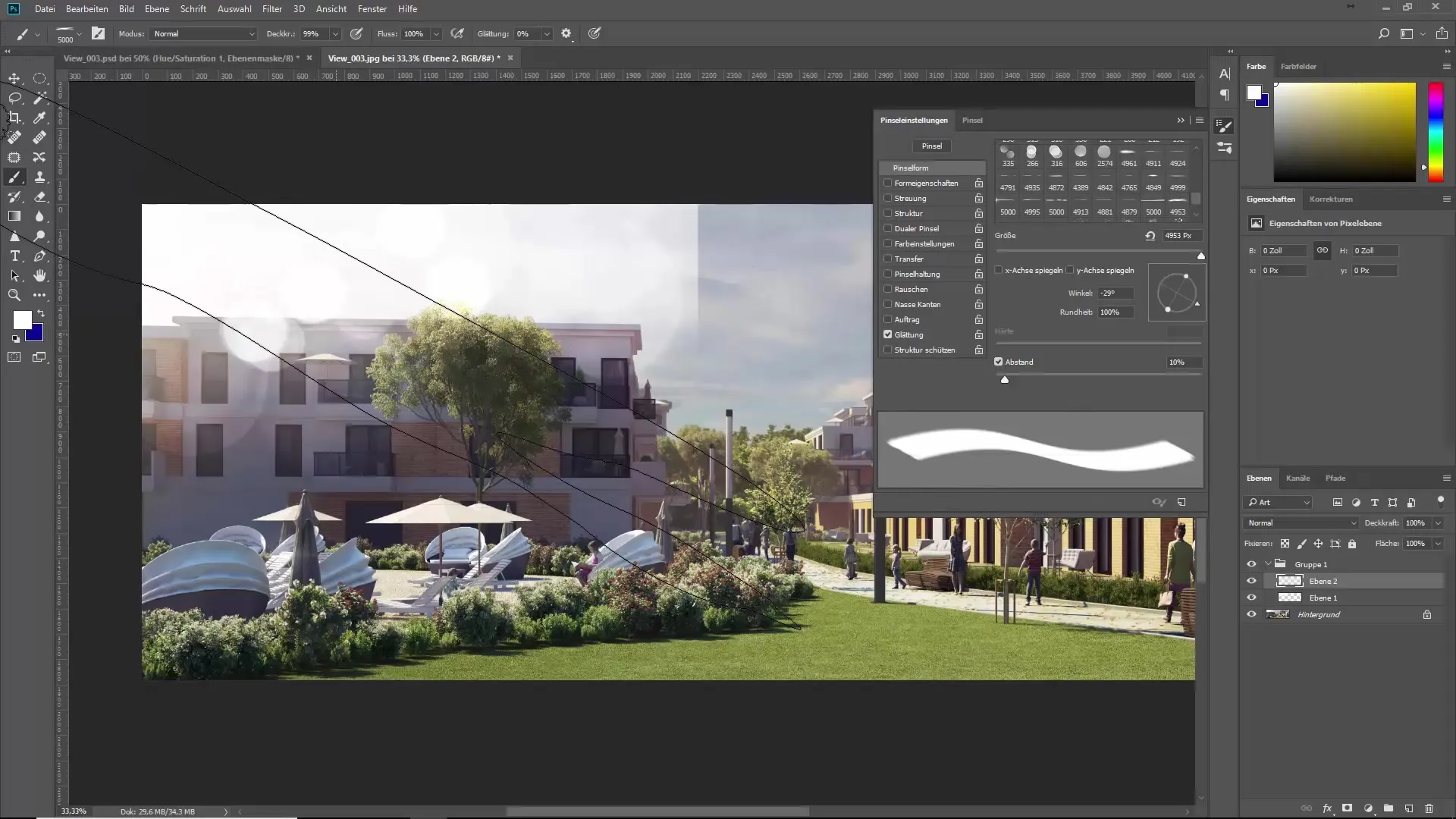Switch to the Kanäle tab
The height and width of the screenshot is (819, 1456).
[x=1298, y=479]
